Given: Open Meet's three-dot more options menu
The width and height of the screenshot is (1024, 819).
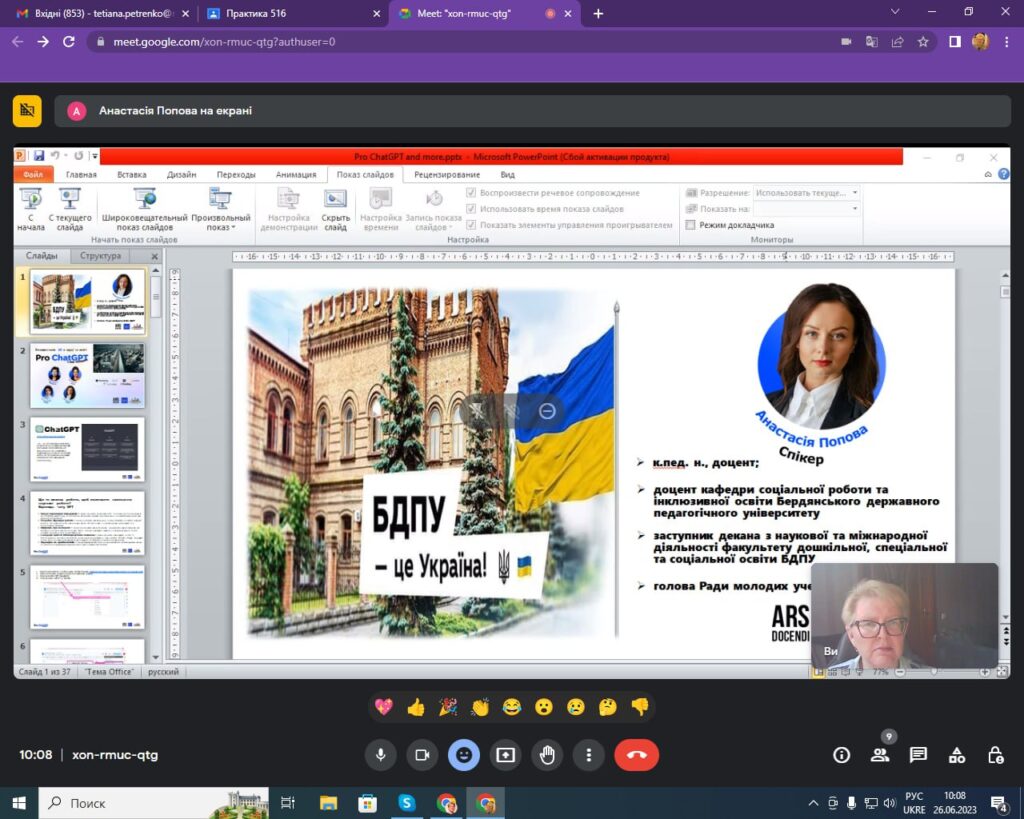Looking at the screenshot, I should pos(590,755).
